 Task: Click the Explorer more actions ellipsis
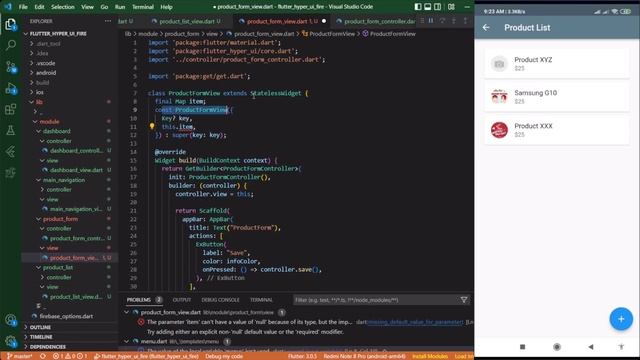(x=108, y=21)
